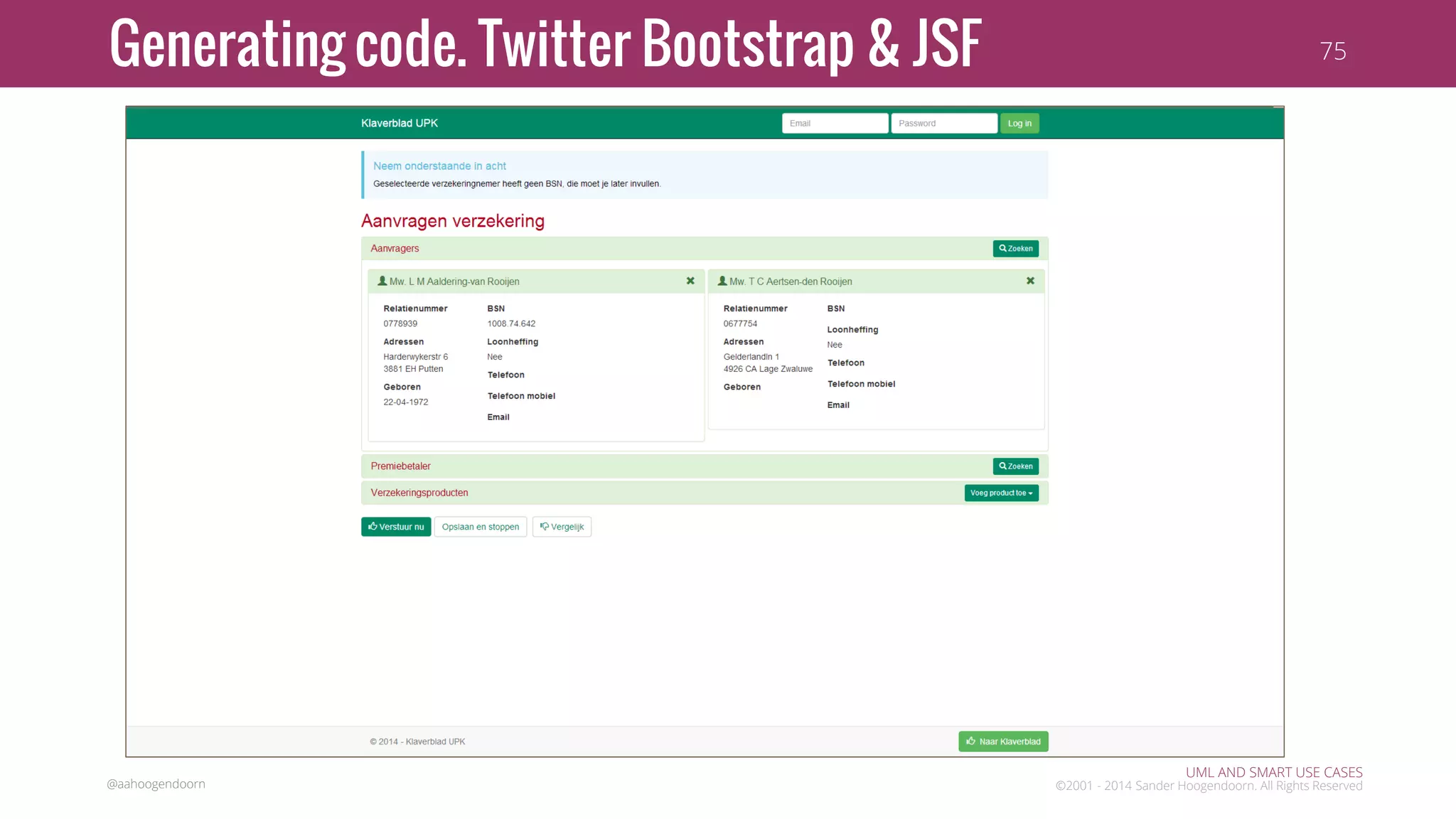
Task: Click the Verstuur nu button
Action: pyautogui.click(x=396, y=527)
